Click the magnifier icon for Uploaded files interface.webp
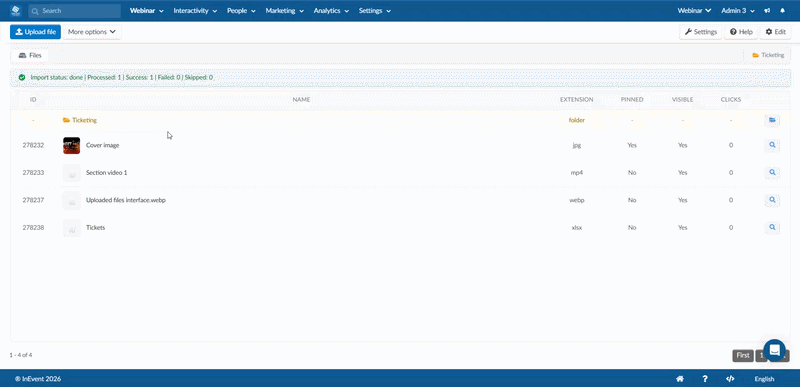The image size is (800, 387). point(772,200)
